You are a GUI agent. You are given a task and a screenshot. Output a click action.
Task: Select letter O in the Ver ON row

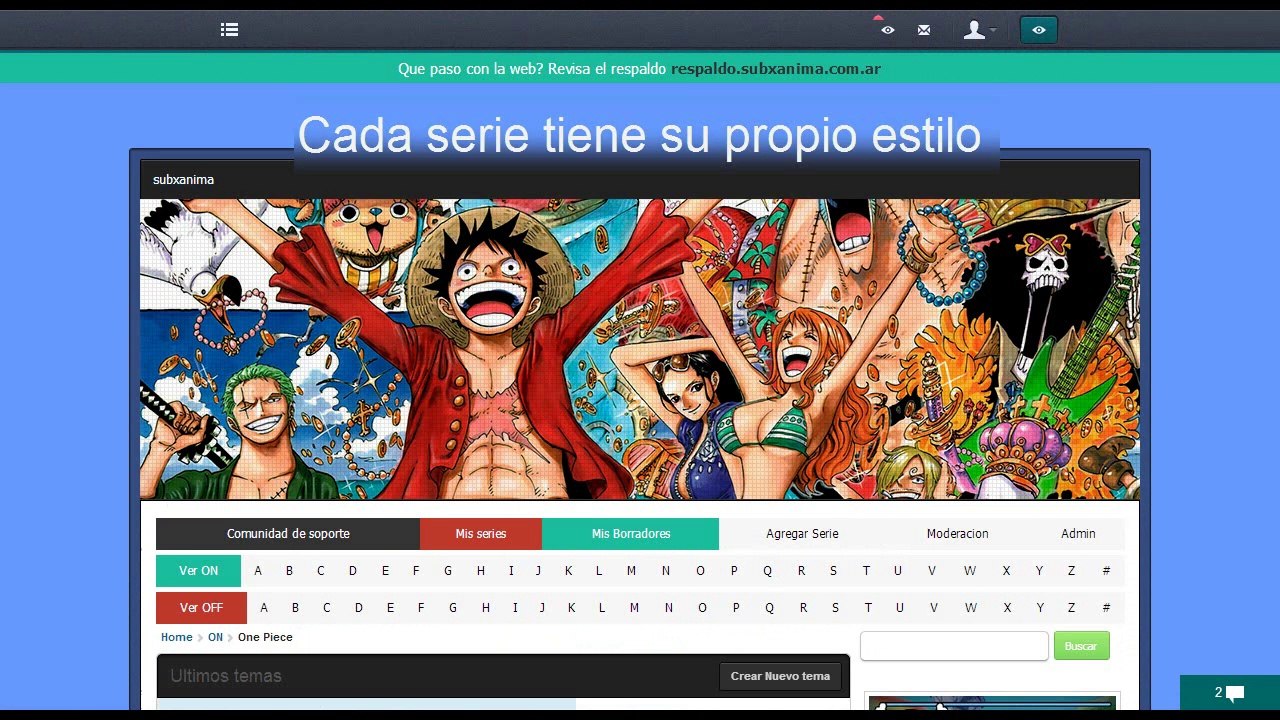point(700,571)
